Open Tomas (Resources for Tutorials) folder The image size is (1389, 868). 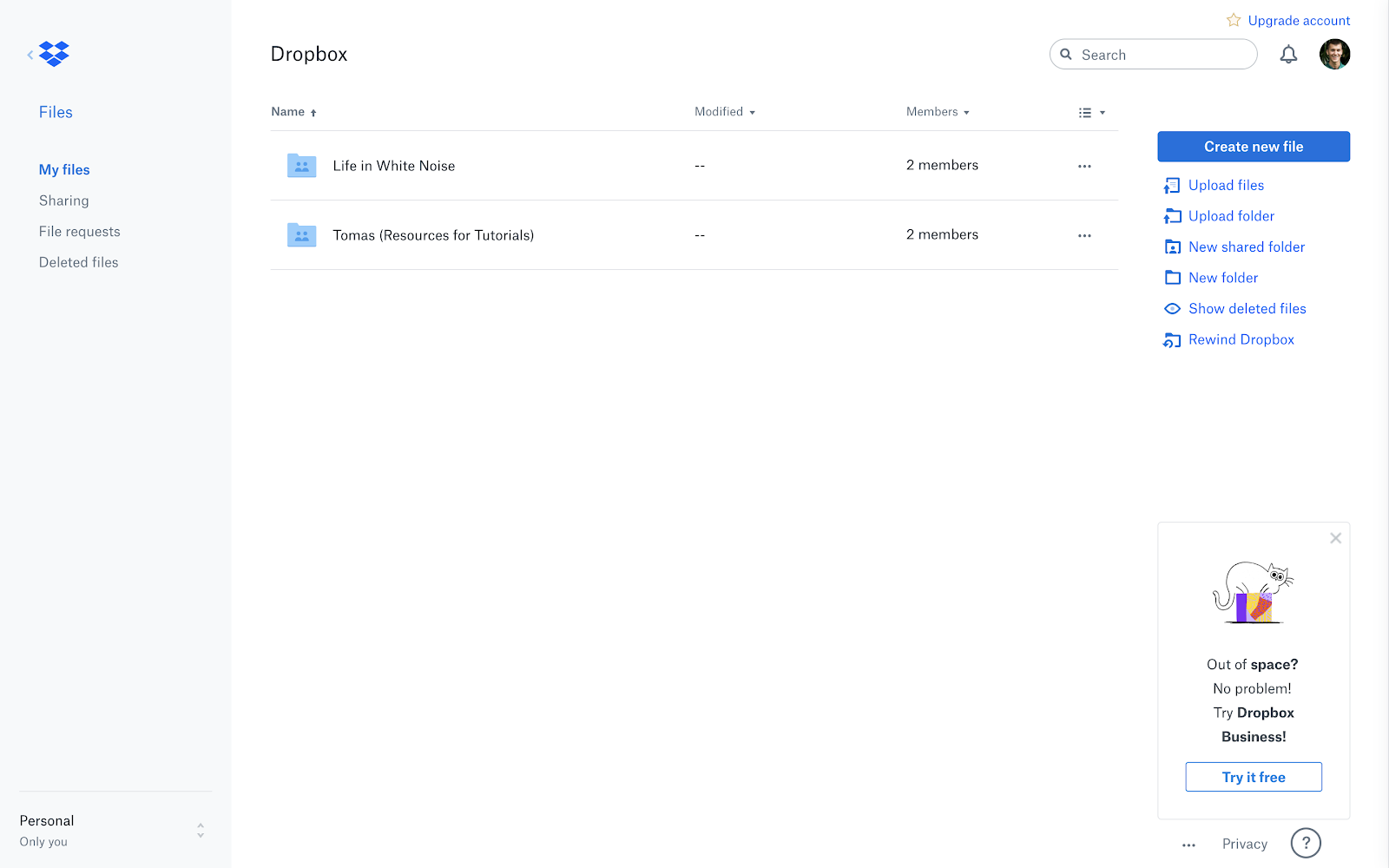pyautogui.click(x=433, y=235)
